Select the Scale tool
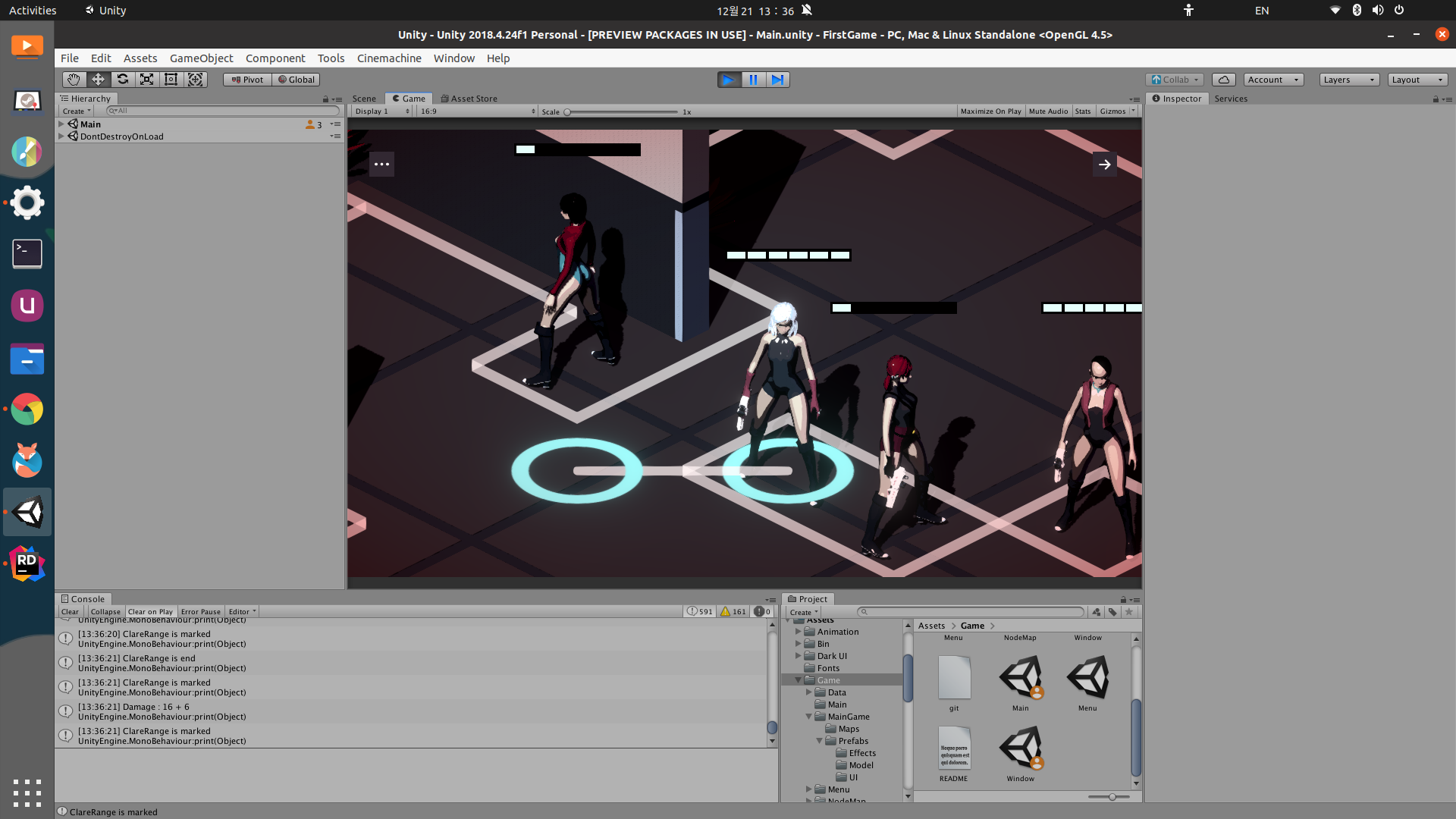Screen dimensions: 1456x819 pyautogui.click(x=146, y=80)
